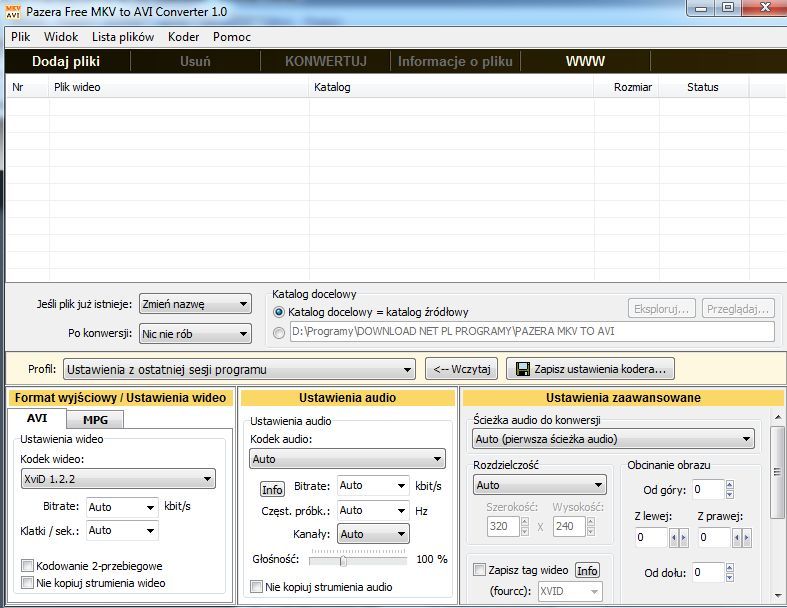Image resolution: width=787 pixels, height=608 pixels.
Task: Open the Po konwersji dropdown
Action: coord(195,334)
